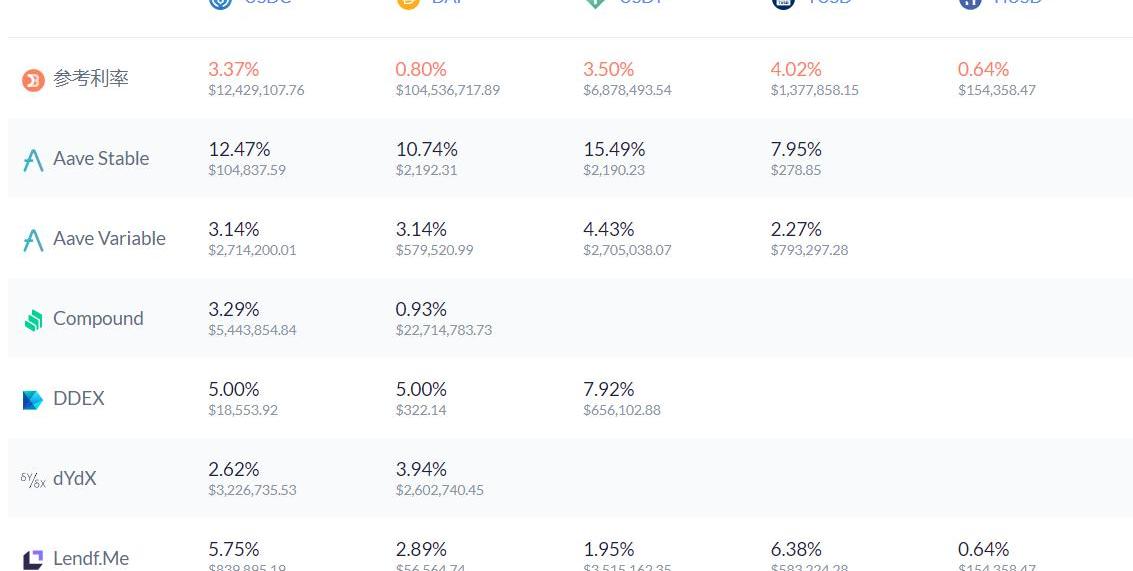1133x571 pixels.
Task: Click the reference rate 参考利率 icon
Action: point(33,80)
